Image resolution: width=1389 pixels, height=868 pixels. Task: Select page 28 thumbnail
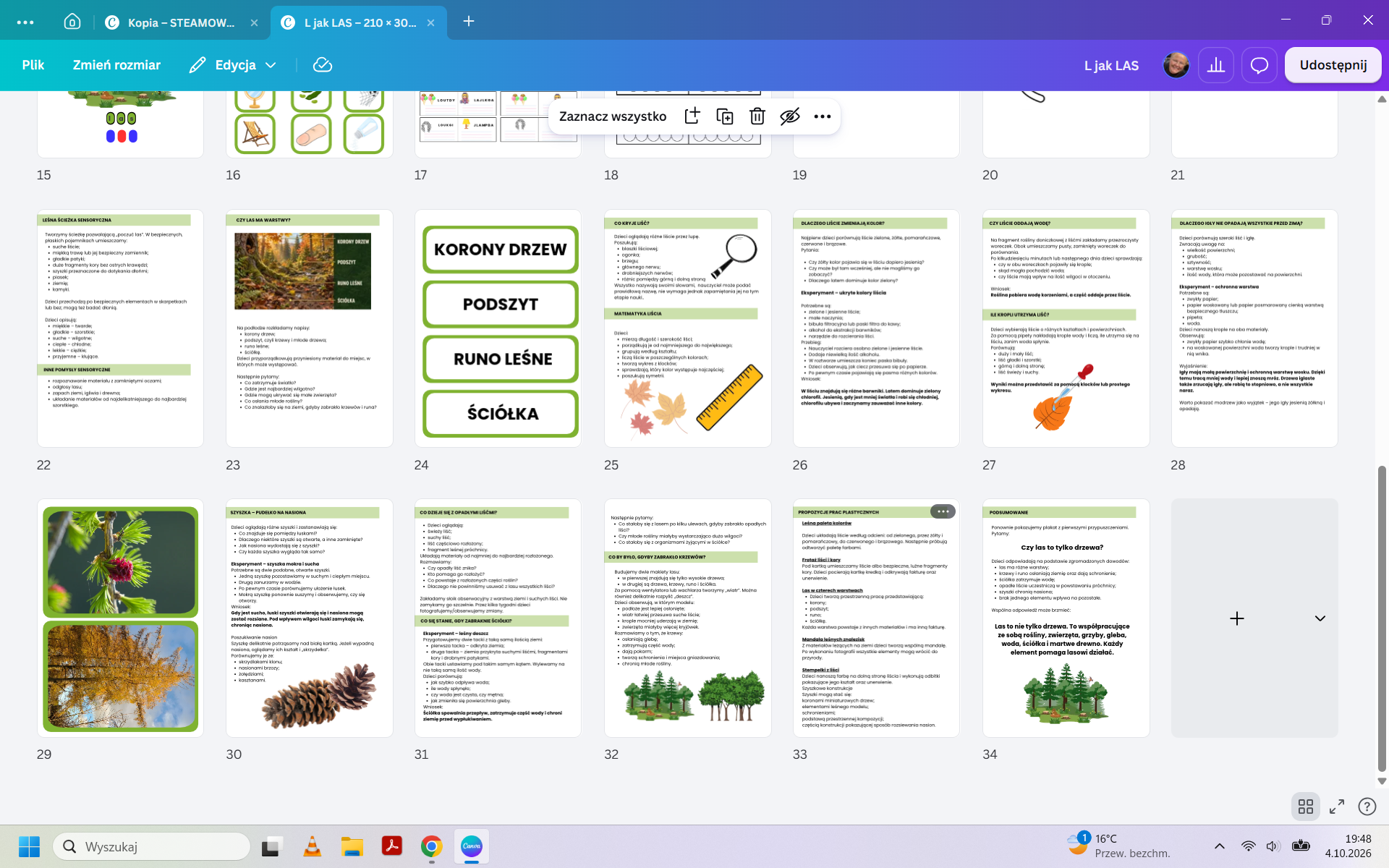point(1254,328)
